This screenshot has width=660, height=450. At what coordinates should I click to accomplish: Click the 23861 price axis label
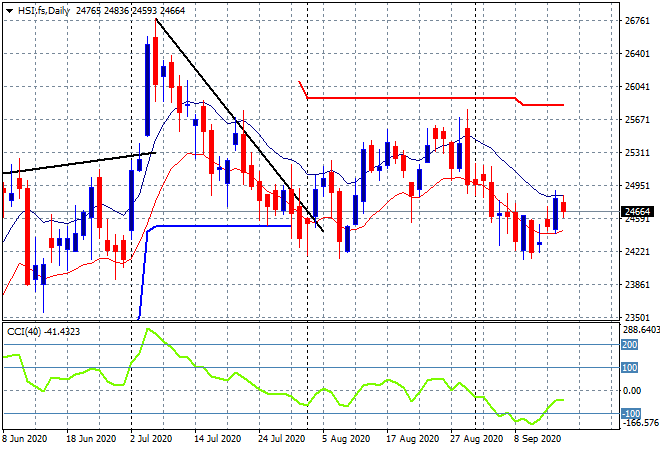pyautogui.click(x=637, y=284)
